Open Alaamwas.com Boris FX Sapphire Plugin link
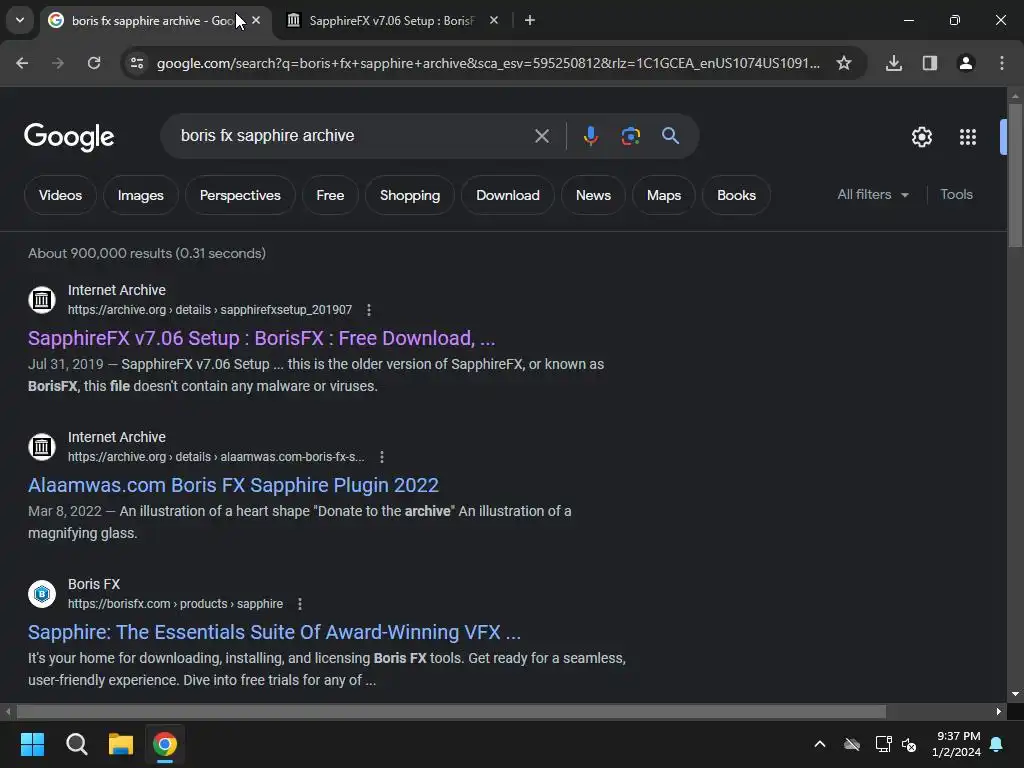The width and height of the screenshot is (1024, 768). [x=233, y=485]
